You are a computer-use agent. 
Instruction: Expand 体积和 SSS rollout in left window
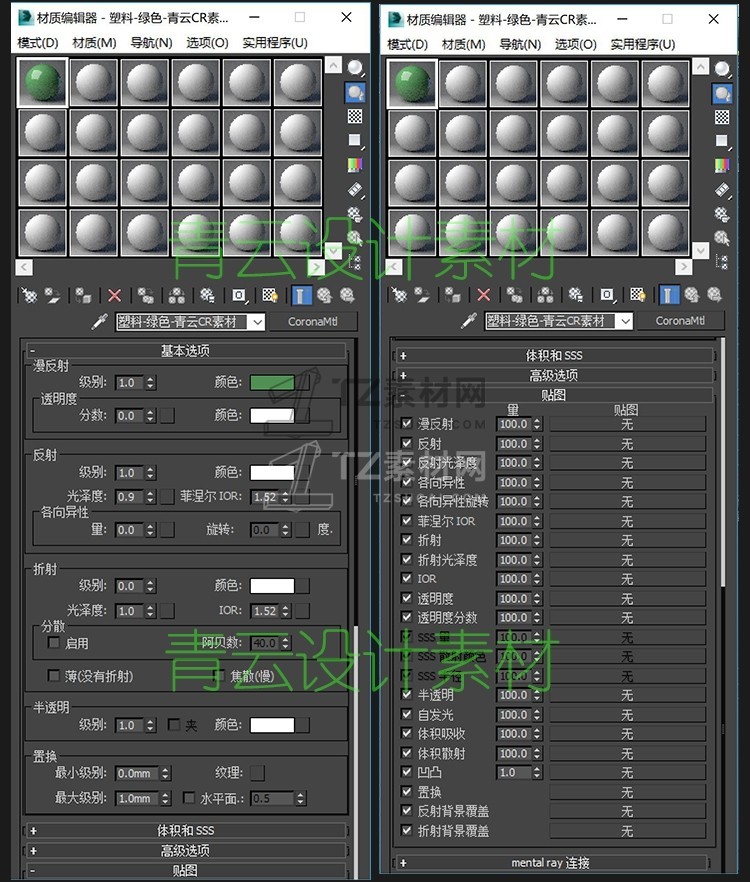tap(185, 831)
